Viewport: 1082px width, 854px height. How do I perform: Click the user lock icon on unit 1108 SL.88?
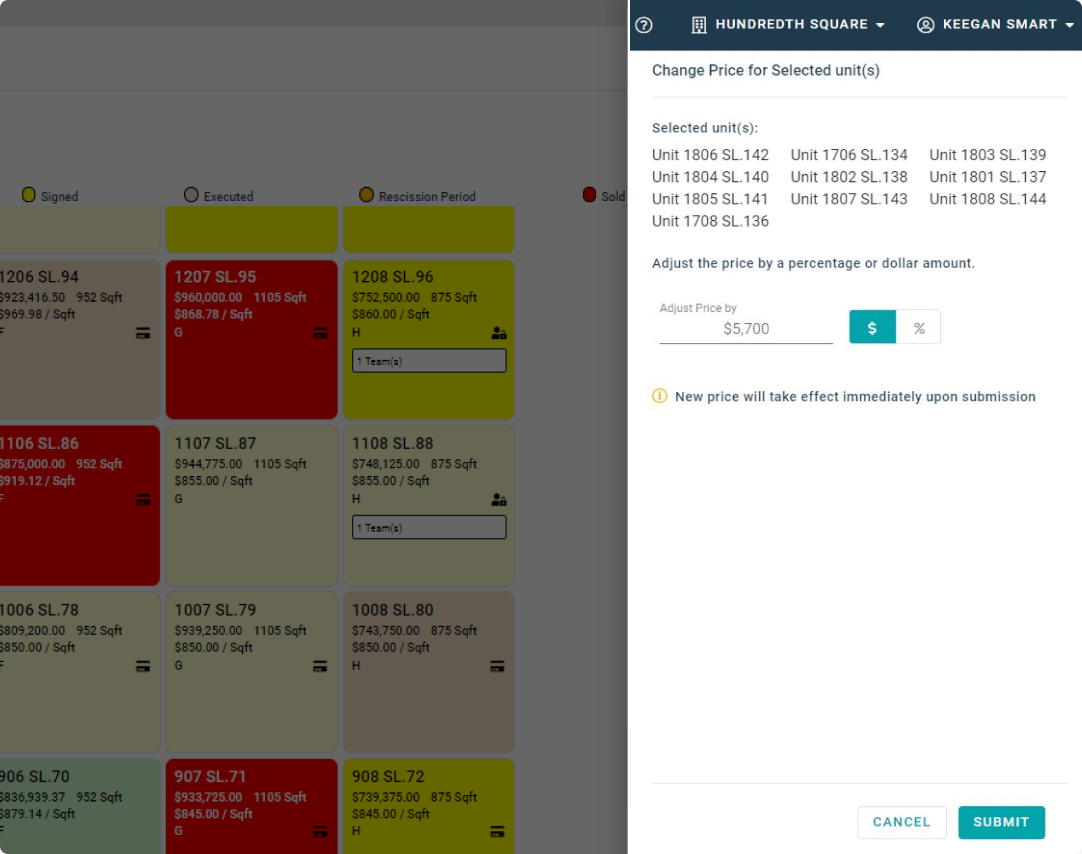point(498,500)
